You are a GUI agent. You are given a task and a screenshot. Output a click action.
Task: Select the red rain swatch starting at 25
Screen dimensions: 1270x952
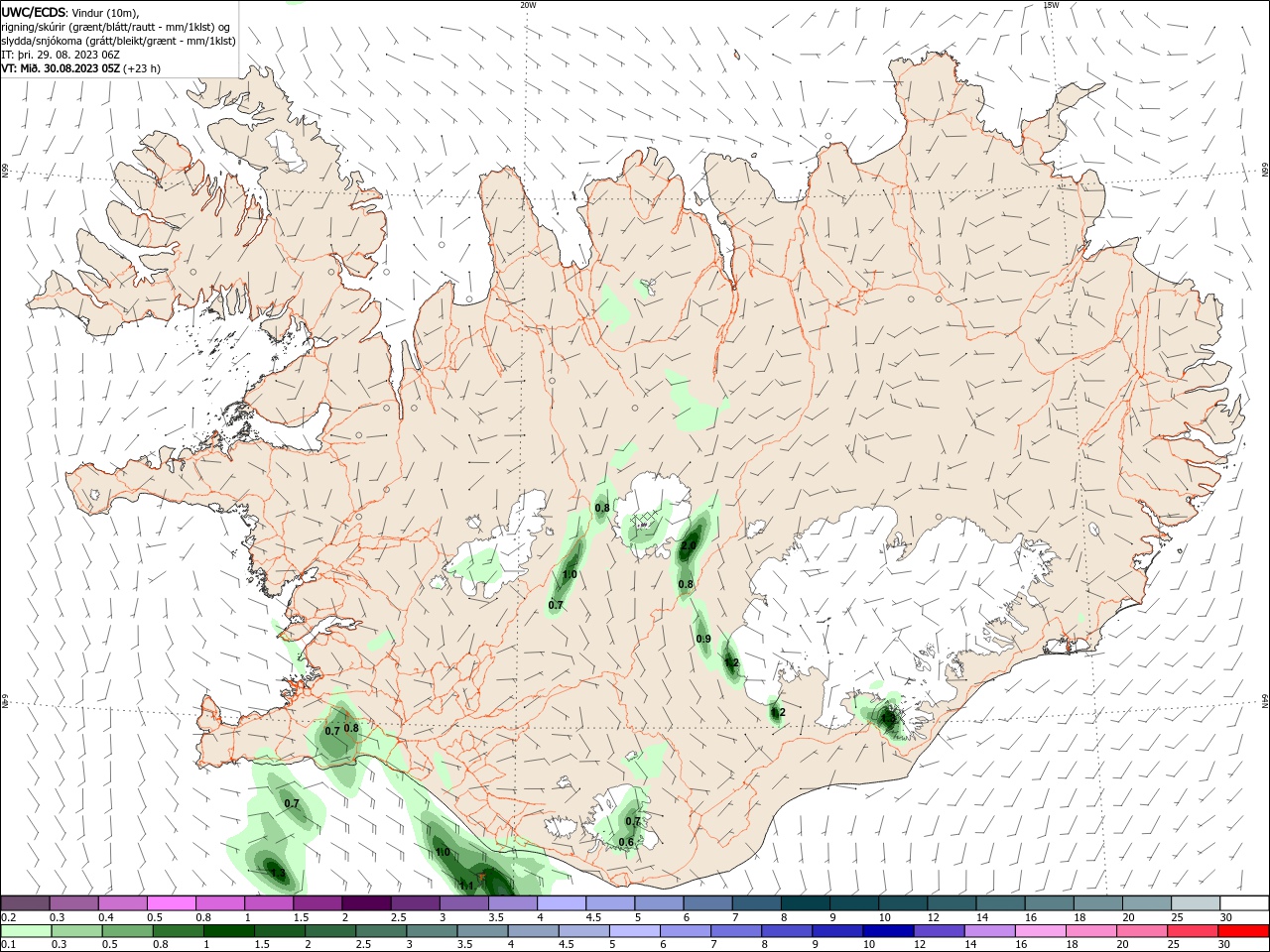coord(1193,931)
